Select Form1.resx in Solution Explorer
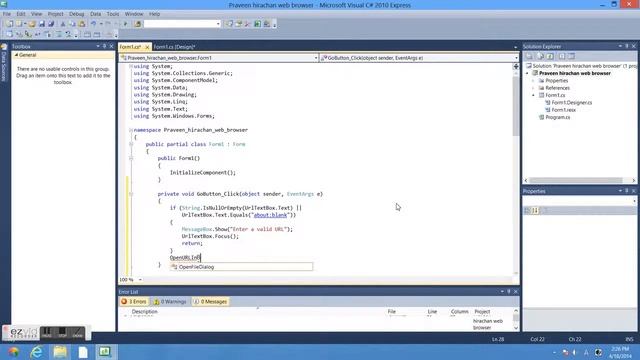The image size is (640, 360). tap(564, 110)
